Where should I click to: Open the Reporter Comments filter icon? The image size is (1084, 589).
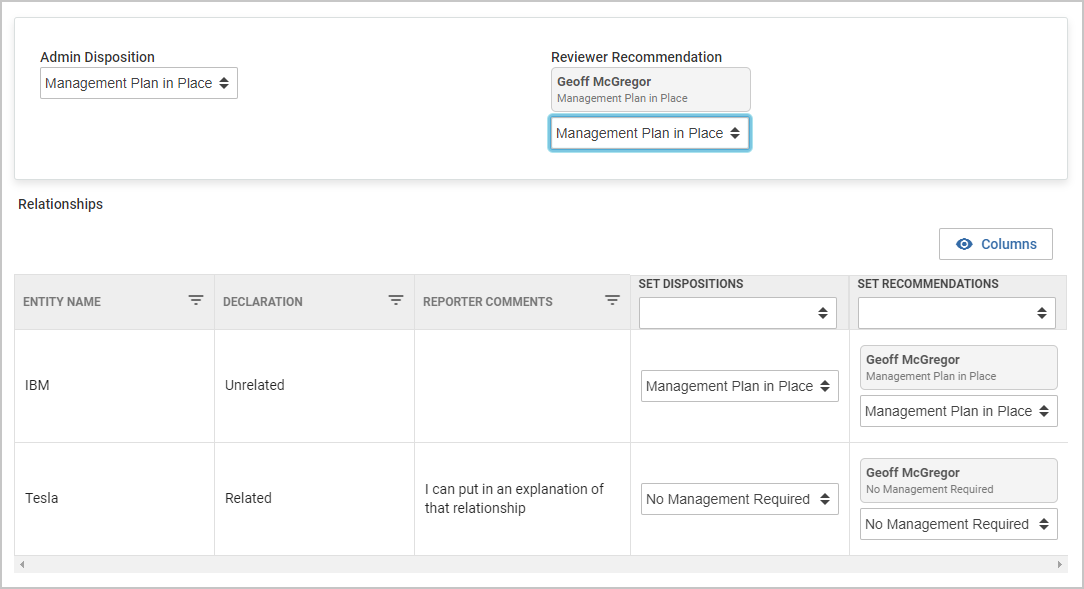pyautogui.click(x=612, y=300)
